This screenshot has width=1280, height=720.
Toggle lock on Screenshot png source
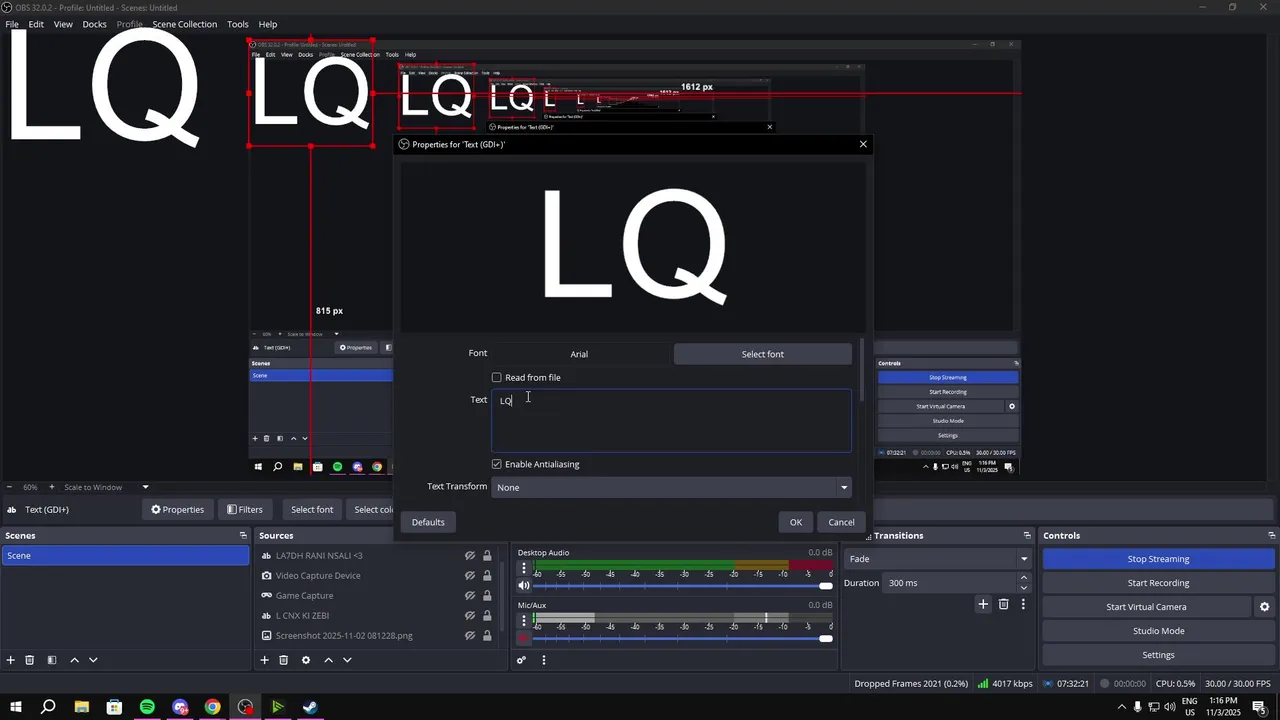click(487, 636)
